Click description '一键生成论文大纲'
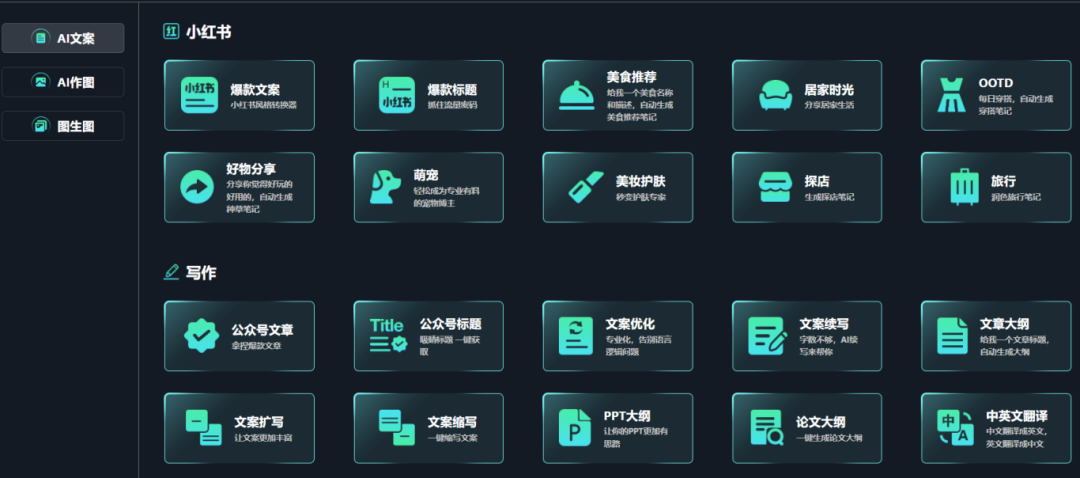 tap(829, 437)
